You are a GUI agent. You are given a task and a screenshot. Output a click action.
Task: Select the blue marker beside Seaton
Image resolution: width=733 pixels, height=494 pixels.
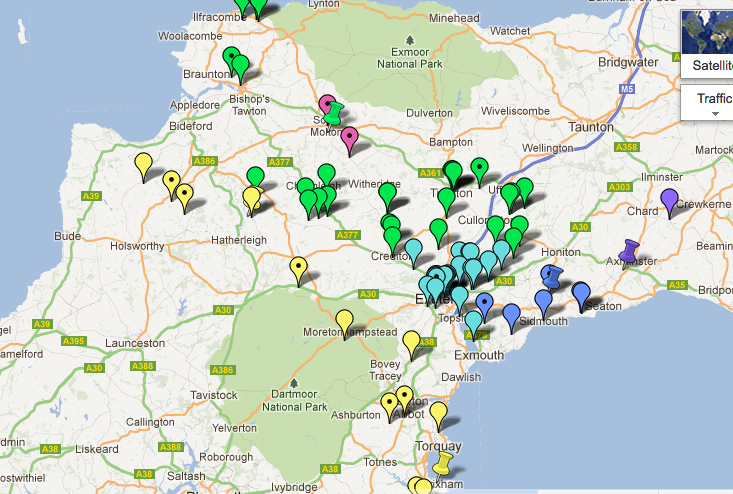[581, 293]
